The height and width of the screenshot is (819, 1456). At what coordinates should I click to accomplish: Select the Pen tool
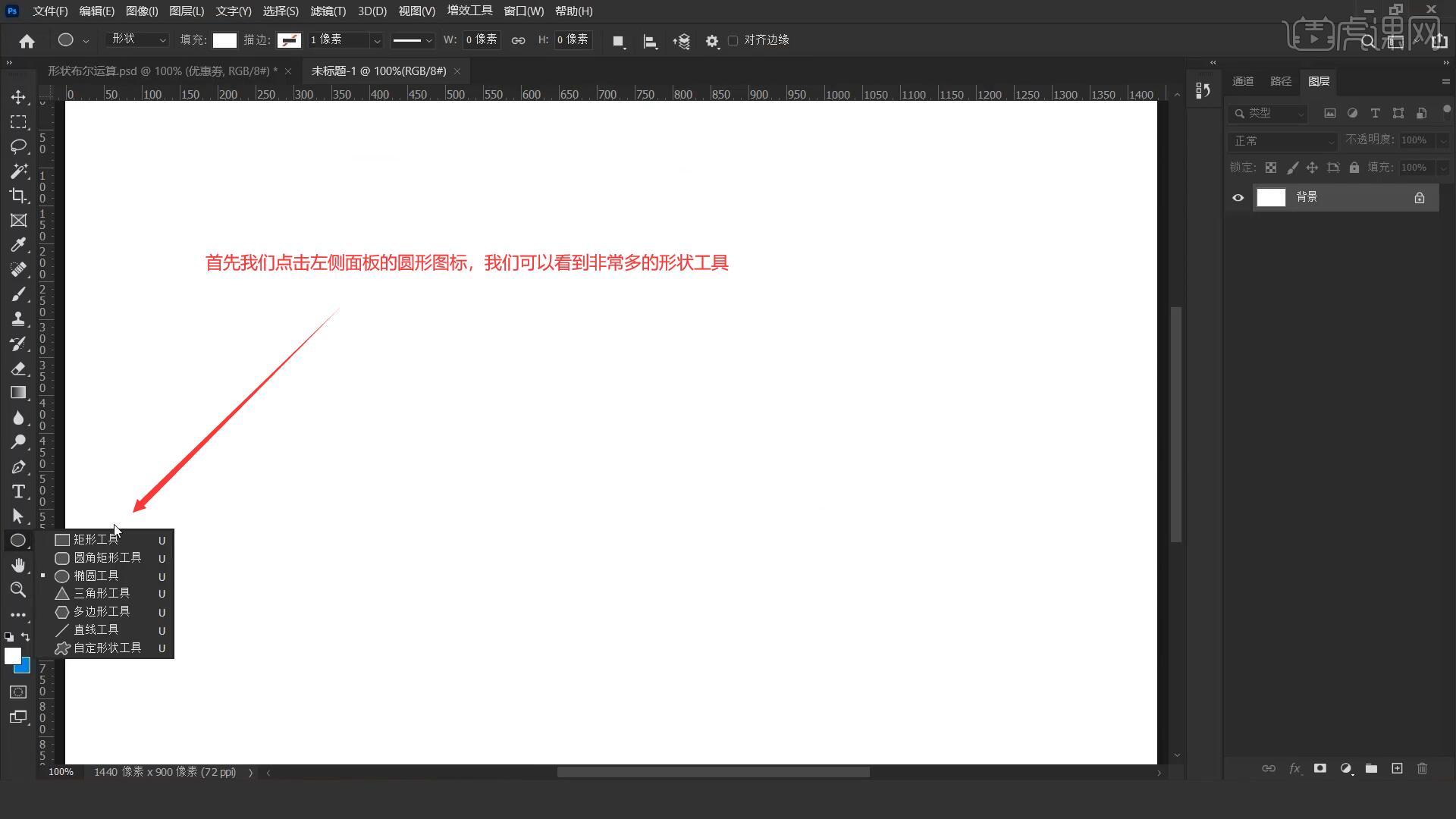[18, 467]
